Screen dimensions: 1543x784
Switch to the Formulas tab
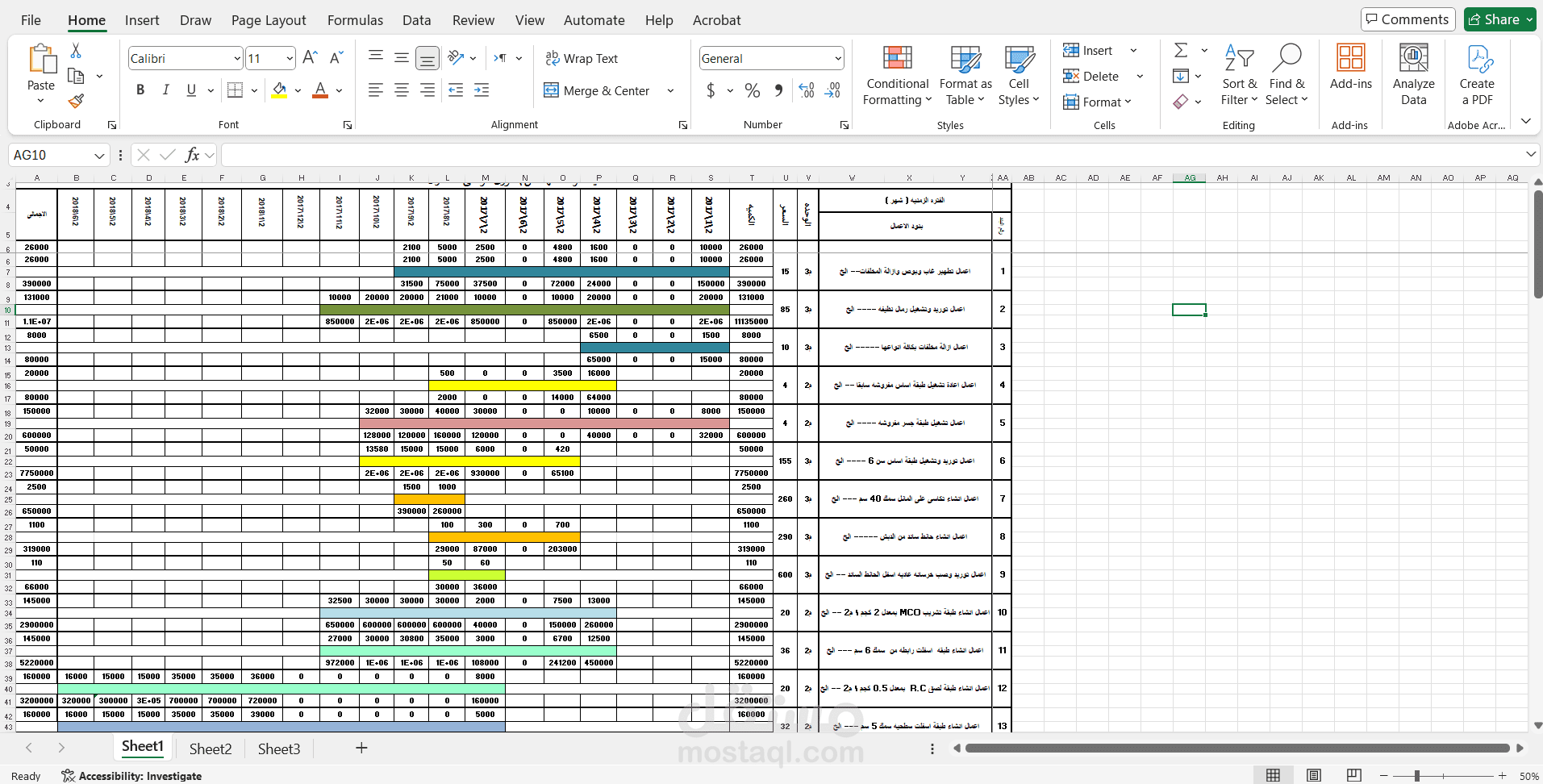click(x=355, y=20)
